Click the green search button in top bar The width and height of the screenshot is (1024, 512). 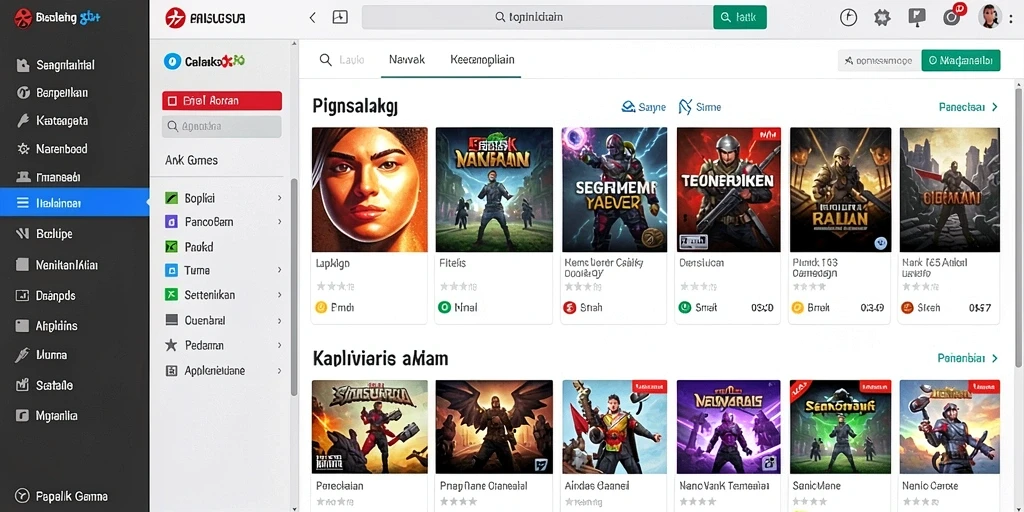click(x=740, y=18)
